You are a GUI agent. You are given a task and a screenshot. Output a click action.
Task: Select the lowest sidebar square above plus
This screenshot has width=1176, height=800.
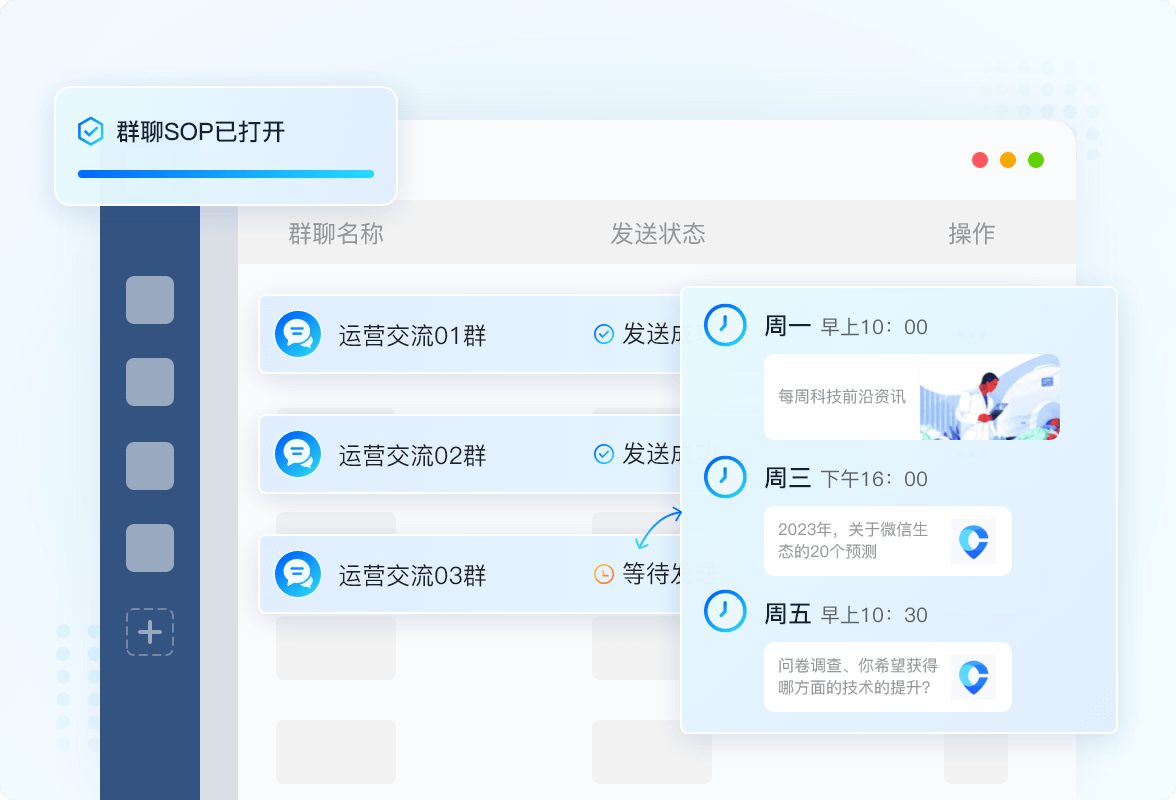click(x=150, y=548)
